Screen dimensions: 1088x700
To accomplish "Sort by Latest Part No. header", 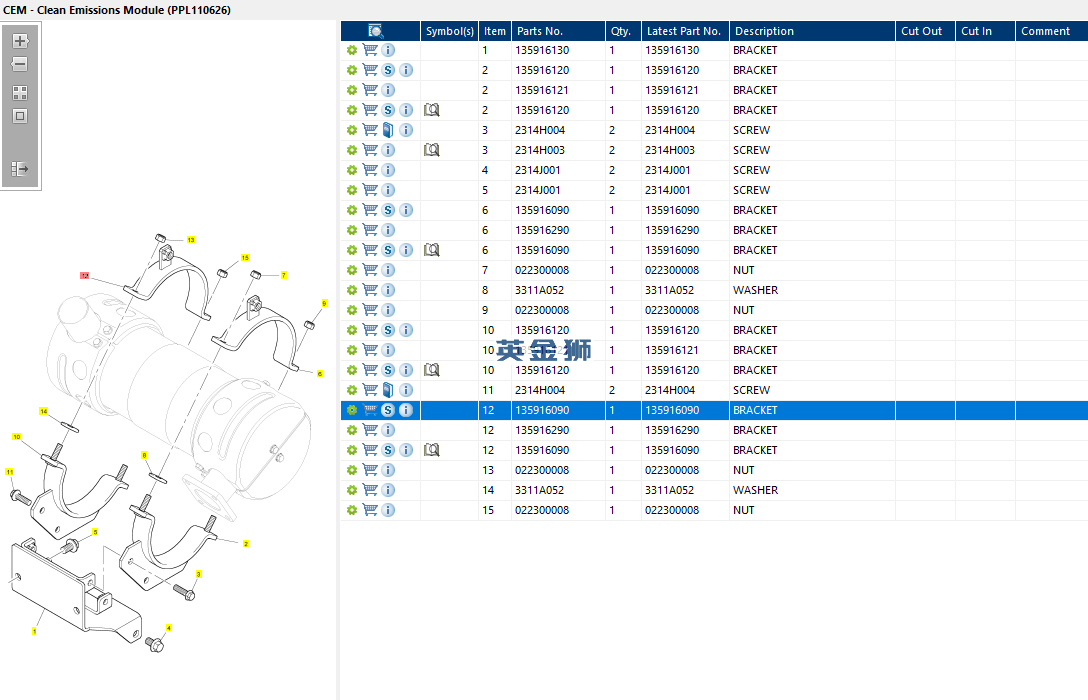I will coord(685,31).
